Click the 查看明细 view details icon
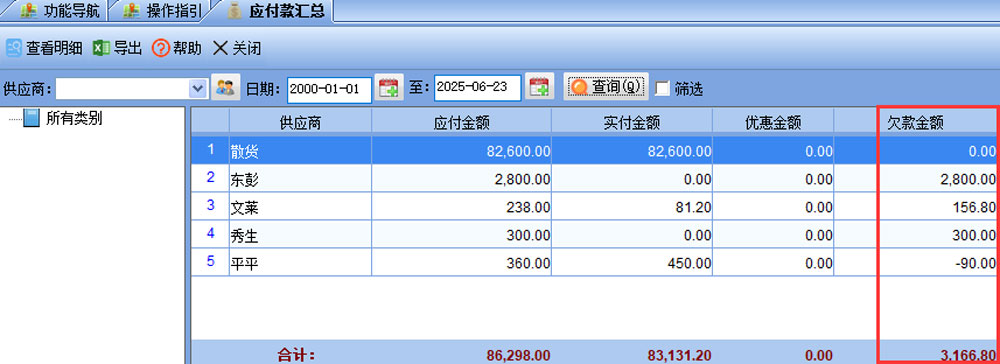 click(13, 48)
